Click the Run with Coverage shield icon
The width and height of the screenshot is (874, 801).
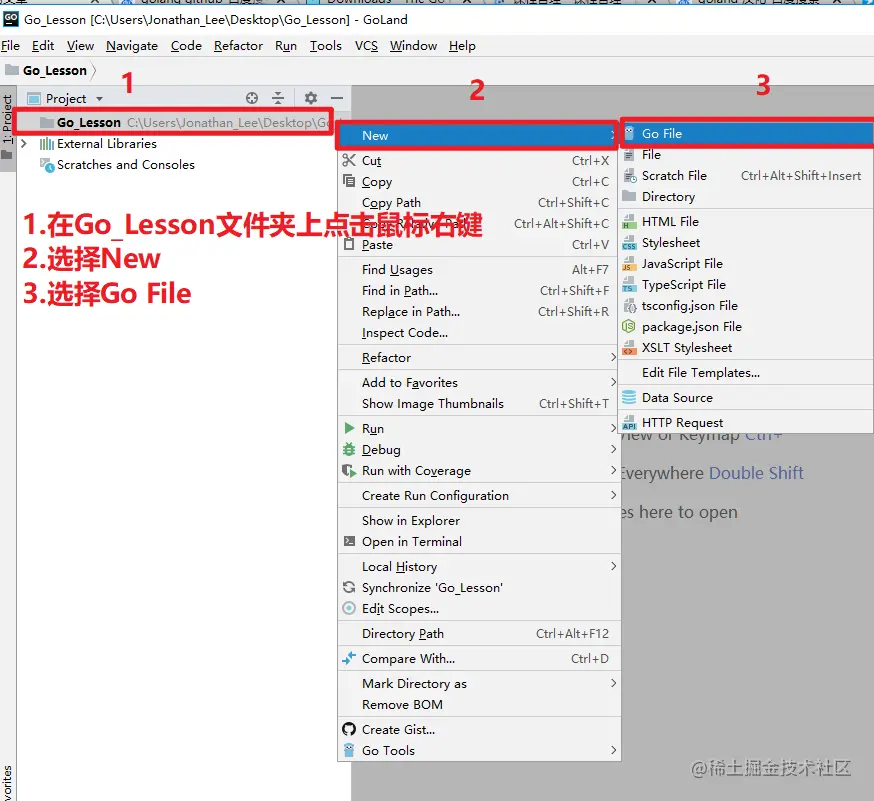[349, 470]
